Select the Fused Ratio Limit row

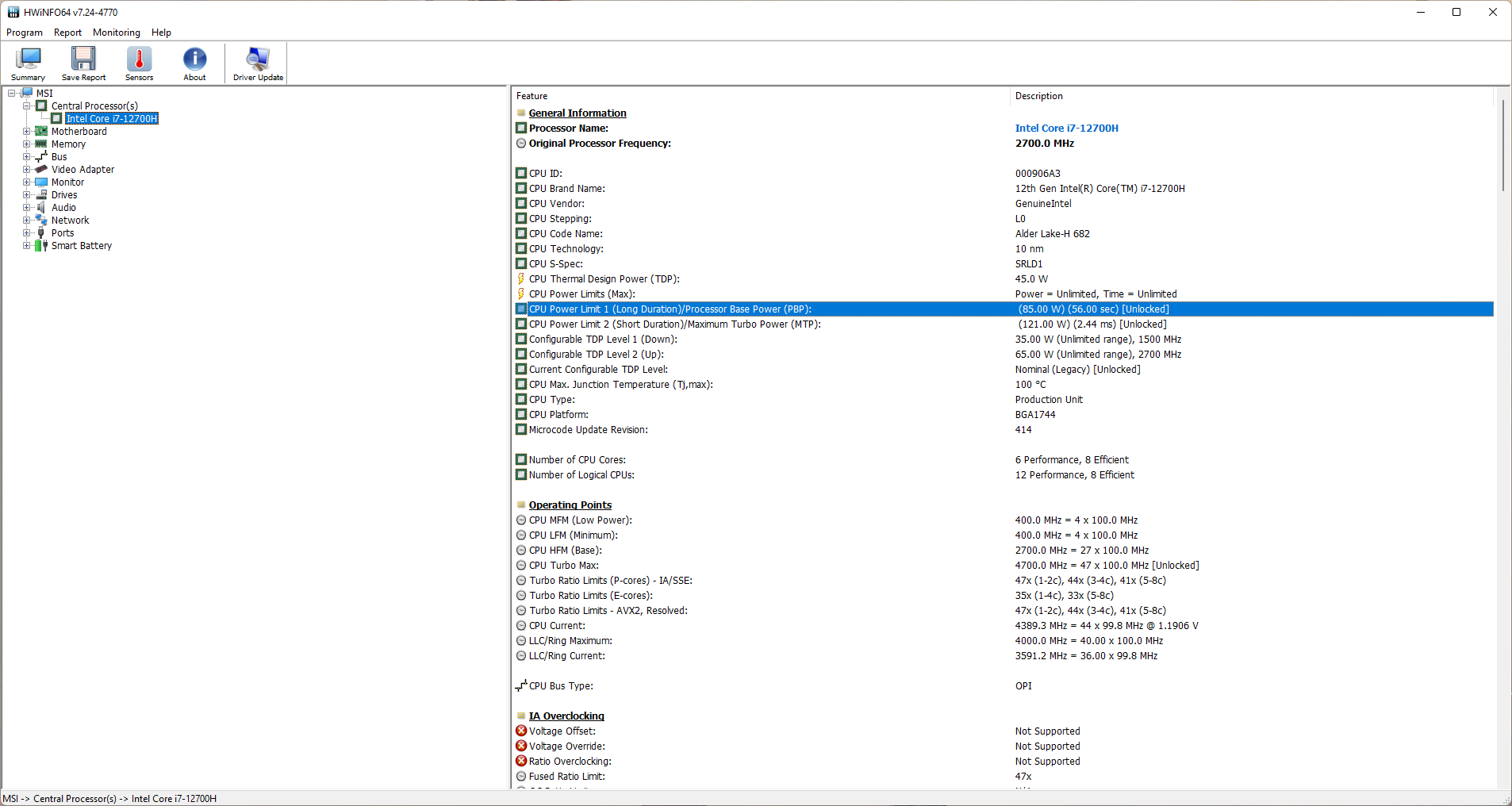point(1004,777)
